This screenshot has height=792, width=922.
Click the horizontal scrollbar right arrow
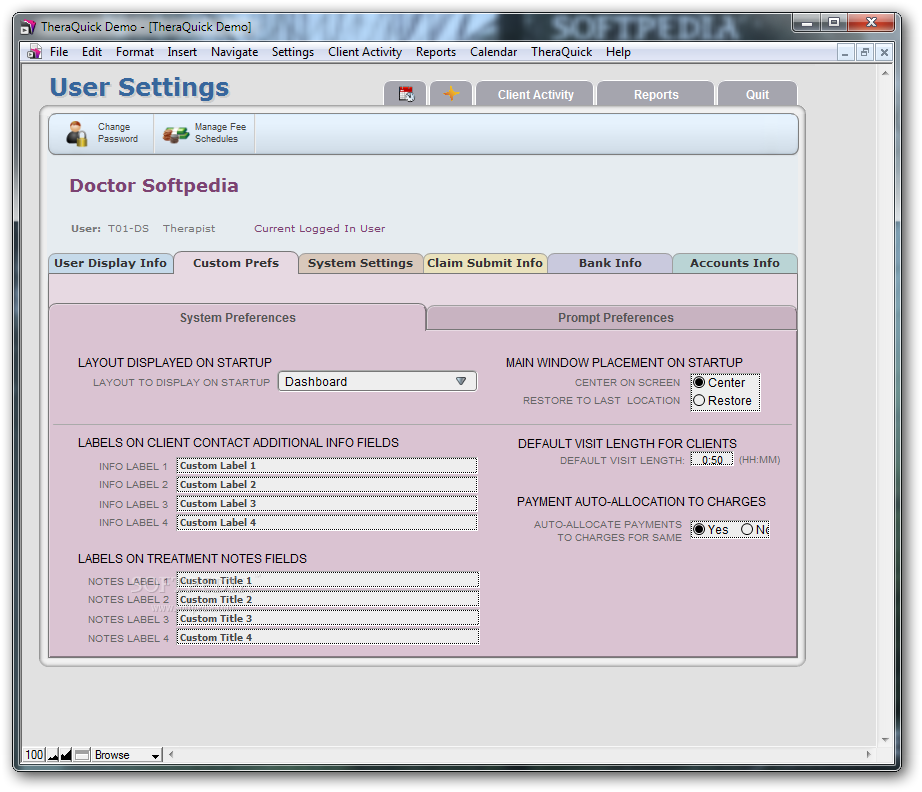868,754
